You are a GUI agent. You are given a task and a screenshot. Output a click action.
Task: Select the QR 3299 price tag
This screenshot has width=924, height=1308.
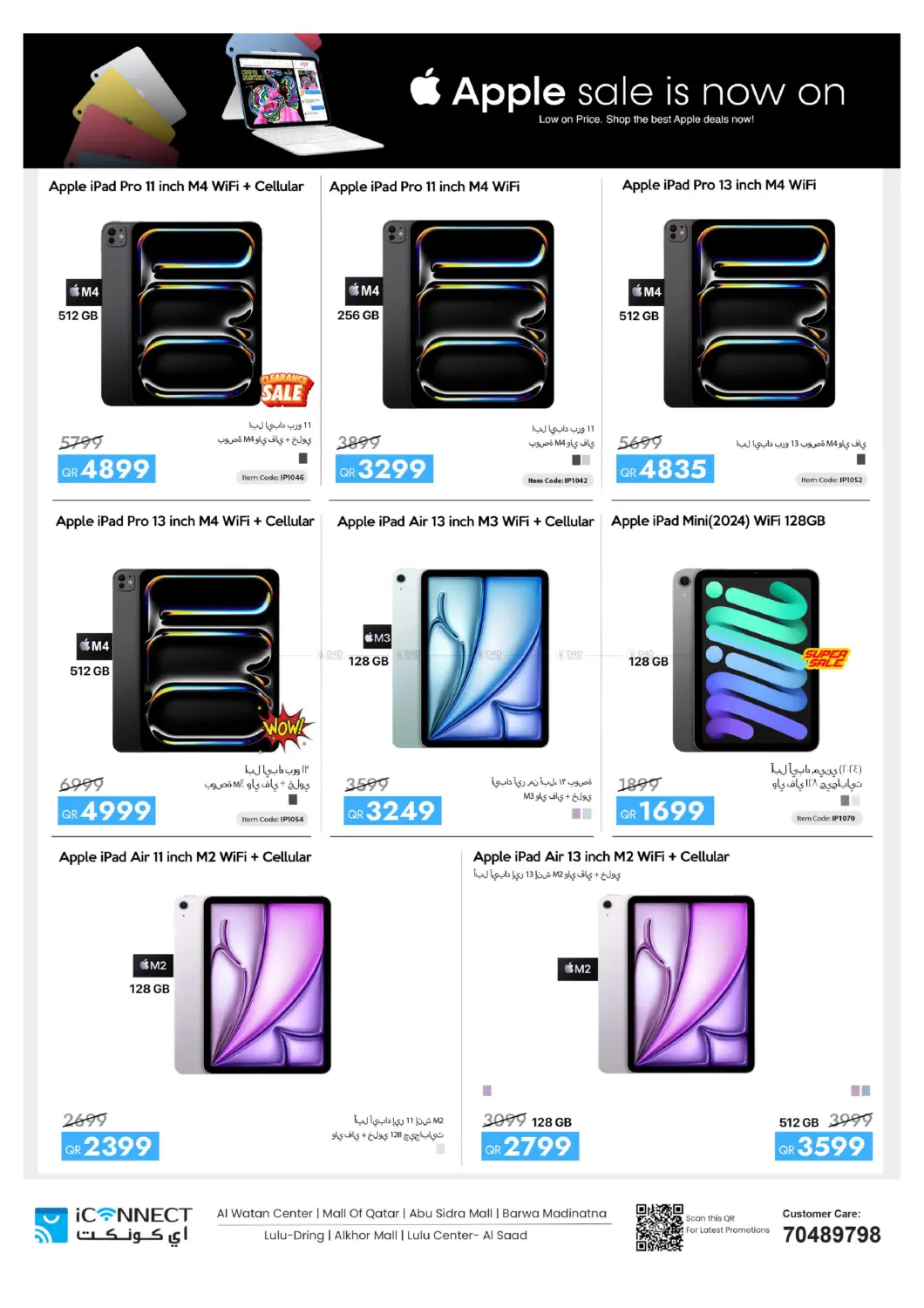pos(384,469)
